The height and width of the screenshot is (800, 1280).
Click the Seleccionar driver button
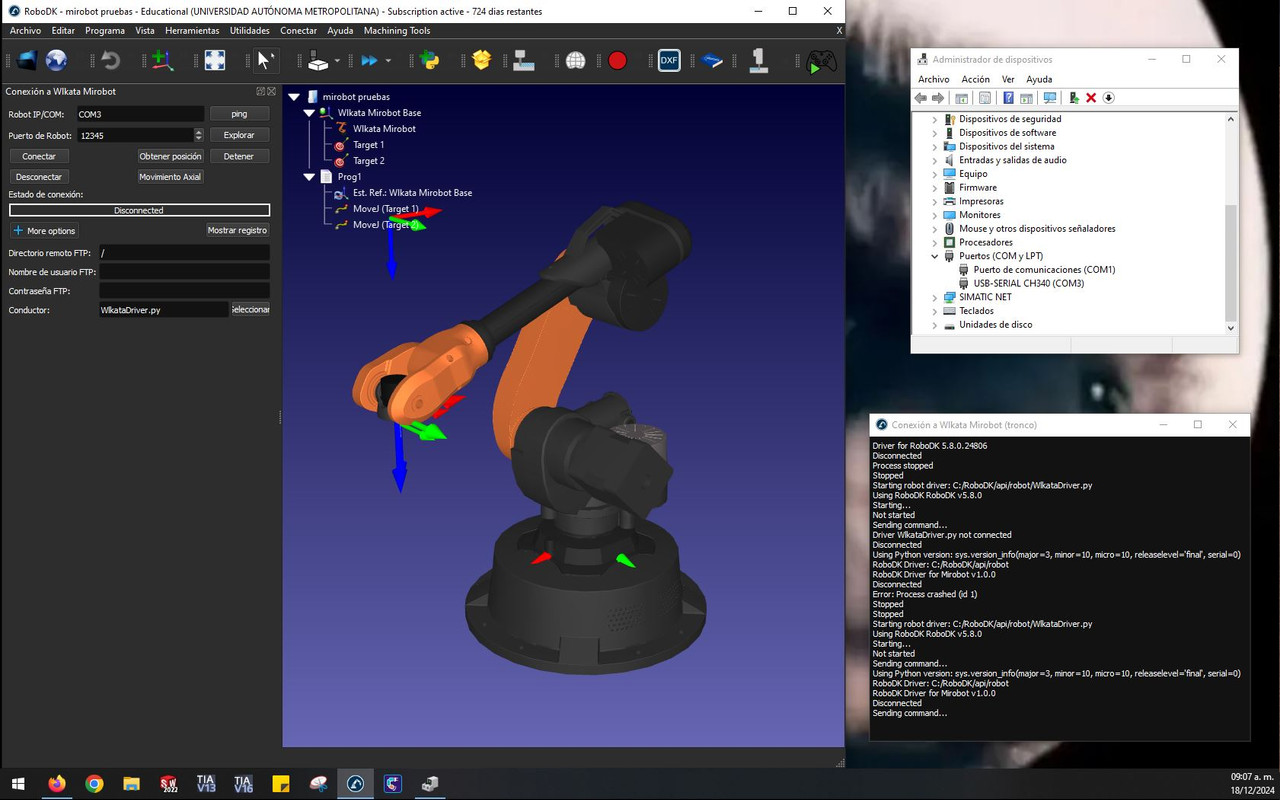point(250,310)
